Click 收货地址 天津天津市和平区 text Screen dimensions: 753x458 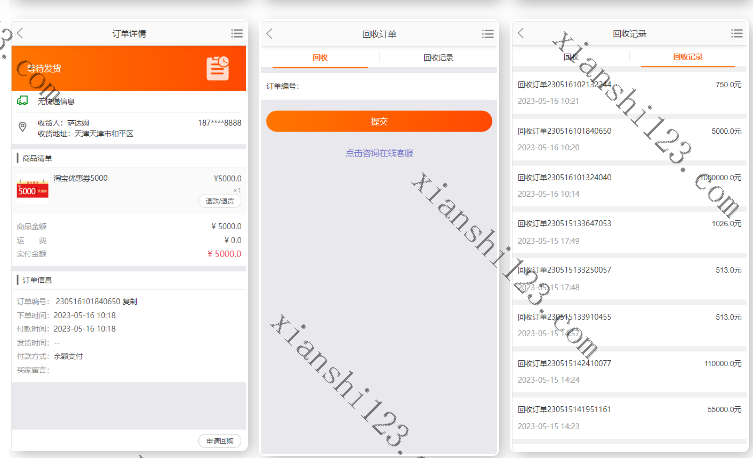[x=85, y=133]
